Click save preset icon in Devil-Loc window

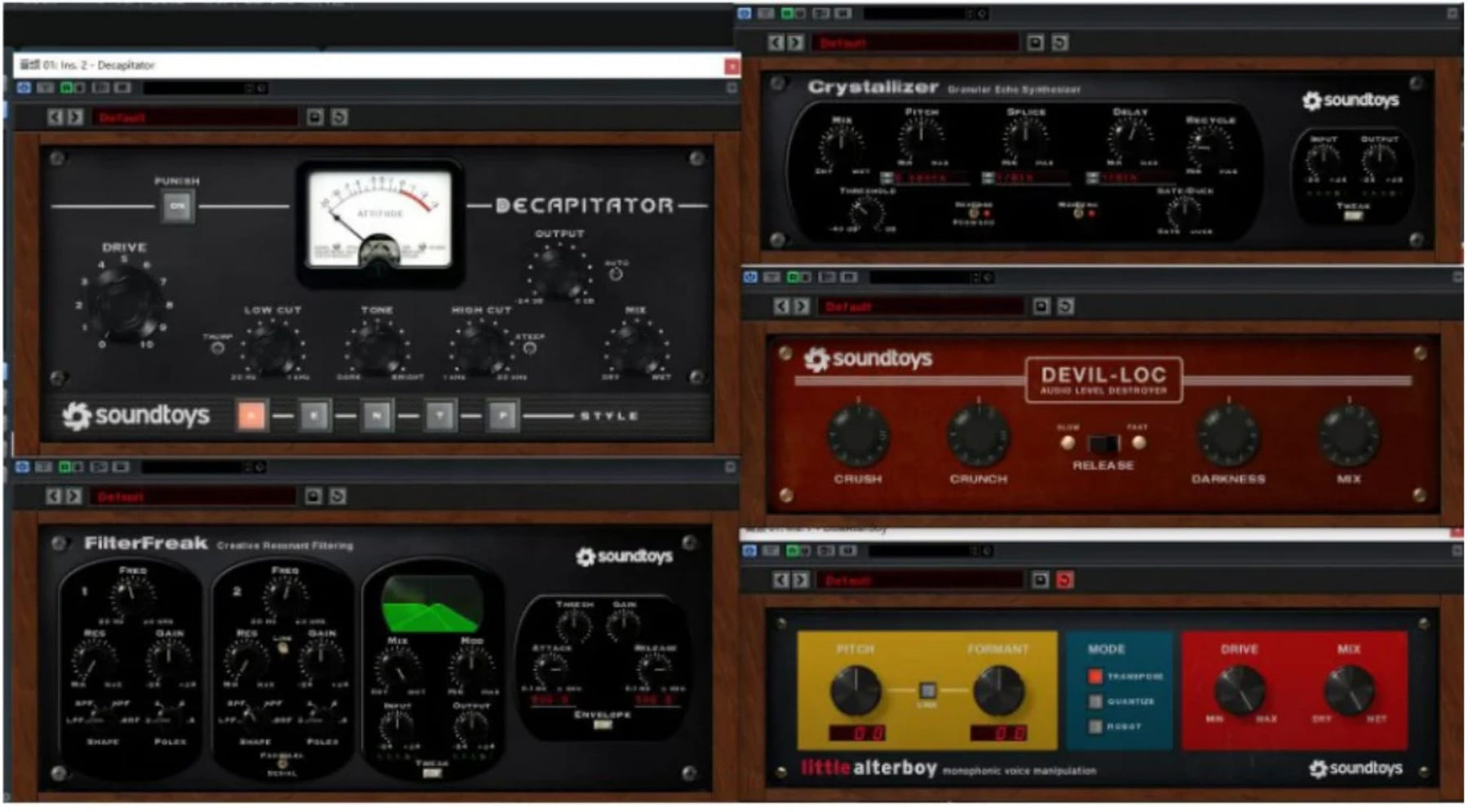[1041, 307]
